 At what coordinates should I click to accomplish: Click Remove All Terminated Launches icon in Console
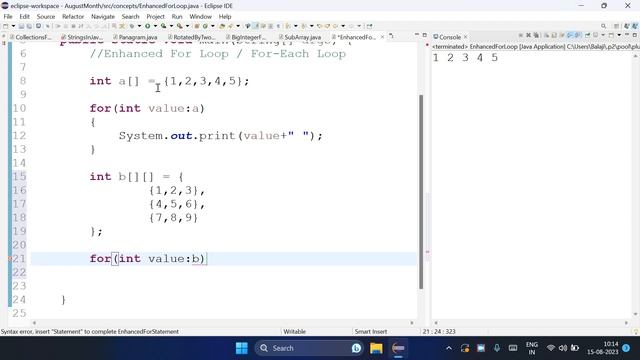[x=536, y=36]
